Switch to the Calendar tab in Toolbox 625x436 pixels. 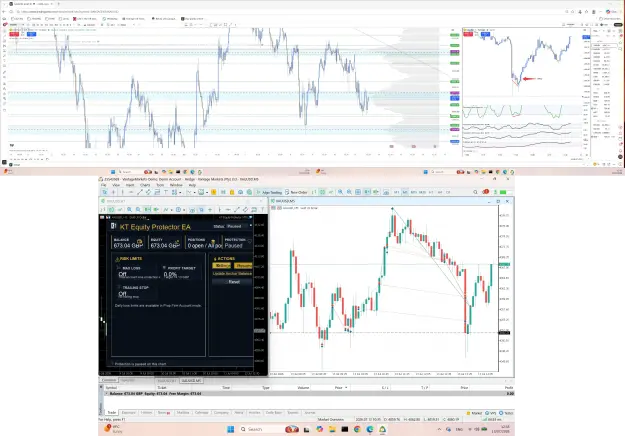click(201, 412)
